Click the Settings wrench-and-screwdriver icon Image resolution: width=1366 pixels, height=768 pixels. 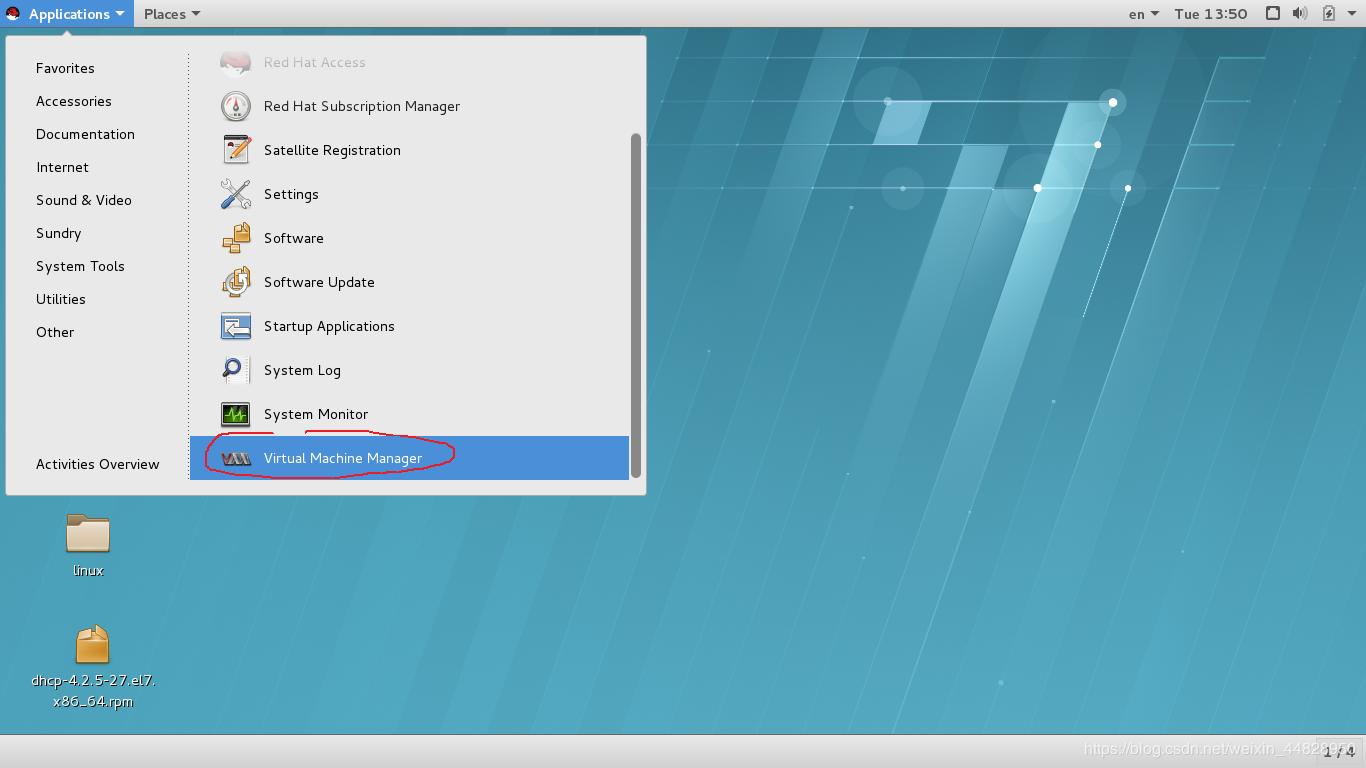tap(235, 194)
